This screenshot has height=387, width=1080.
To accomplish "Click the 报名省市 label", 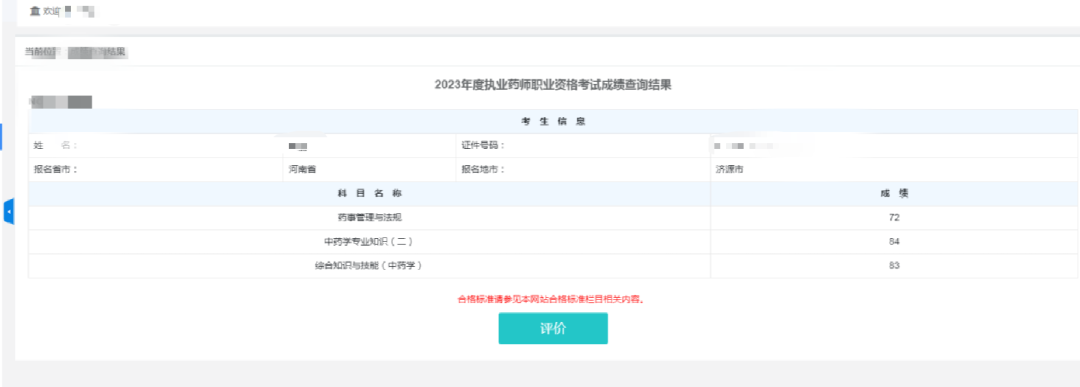I will click(x=56, y=169).
